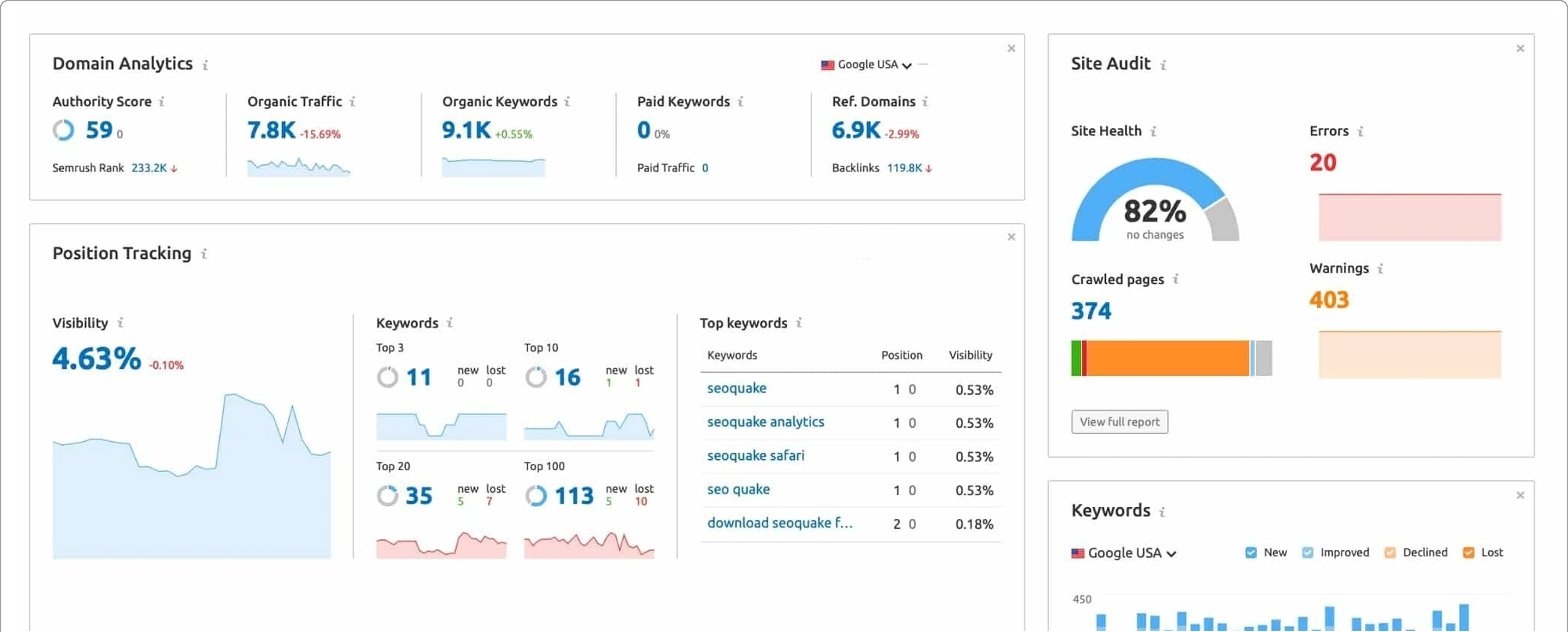Close the Position Tracking widget
Viewport: 1568px width, 632px height.
(x=1011, y=237)
